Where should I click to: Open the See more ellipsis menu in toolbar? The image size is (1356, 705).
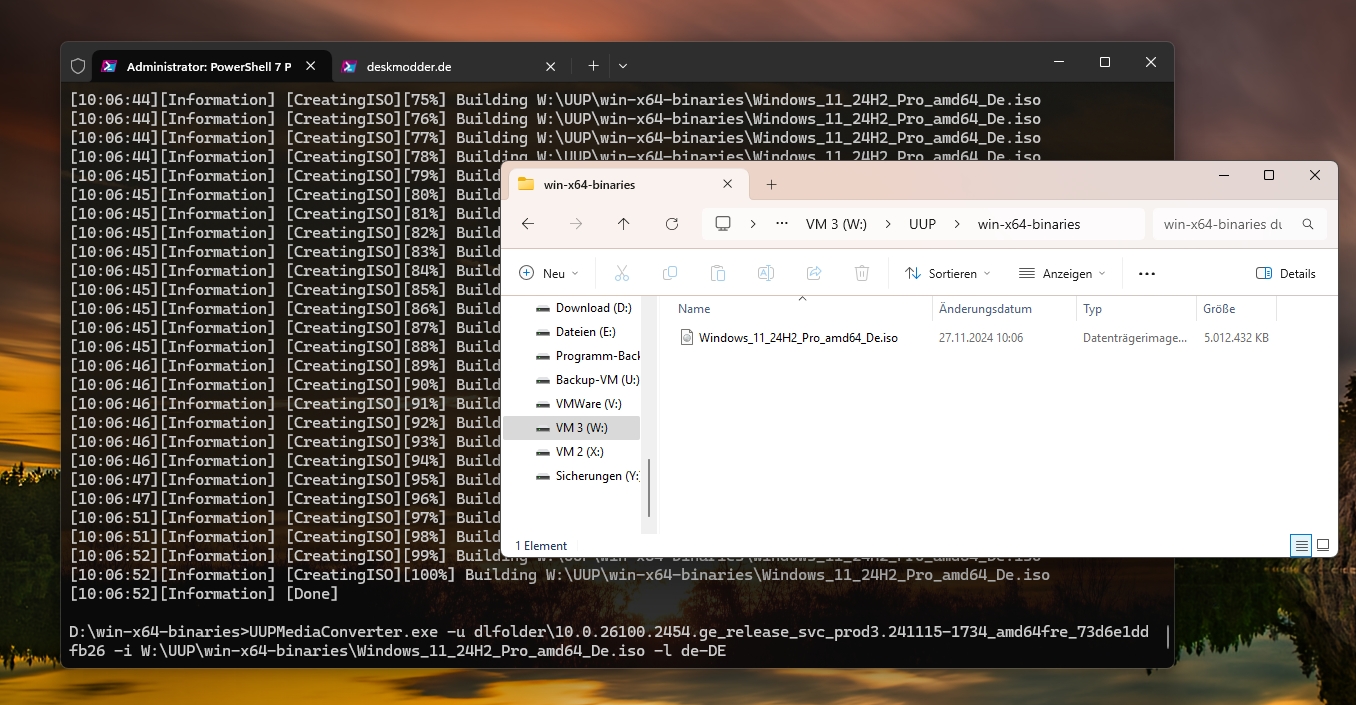[x=1147, y=273]
